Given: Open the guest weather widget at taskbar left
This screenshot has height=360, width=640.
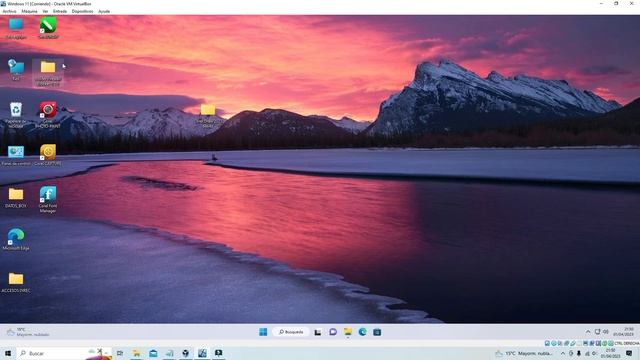Looking at the screenshot, I should pos(28,332).
